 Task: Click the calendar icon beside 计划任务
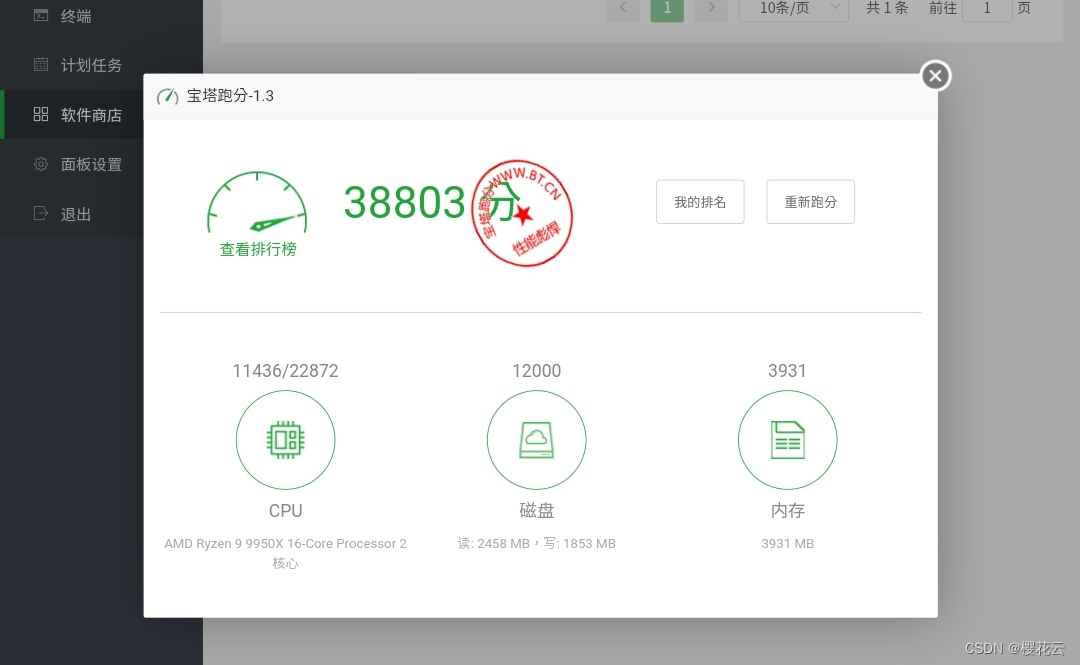pos(41,65)
